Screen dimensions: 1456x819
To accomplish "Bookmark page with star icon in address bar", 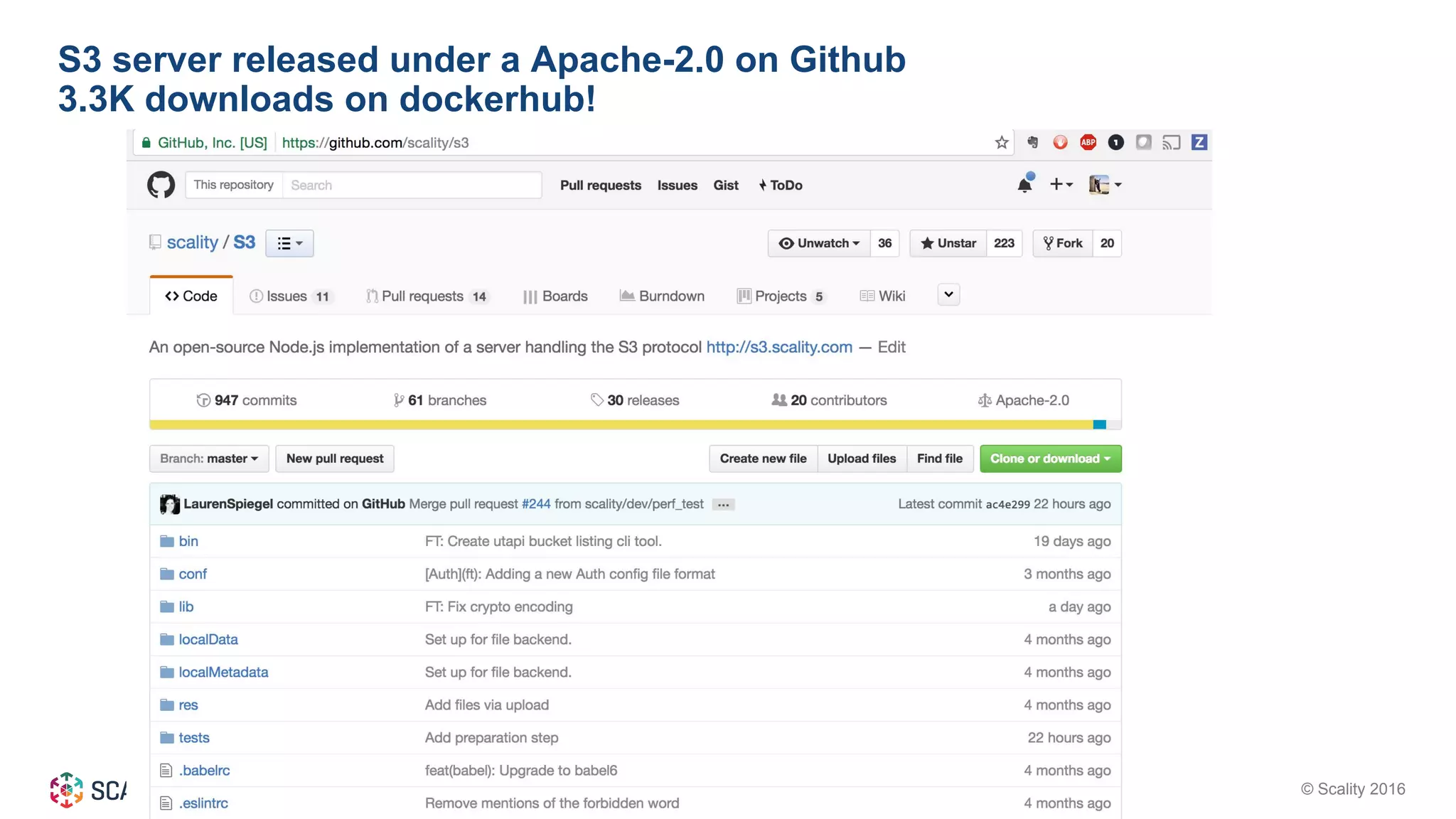I will pyautogui.click(x=1002, y=142).
